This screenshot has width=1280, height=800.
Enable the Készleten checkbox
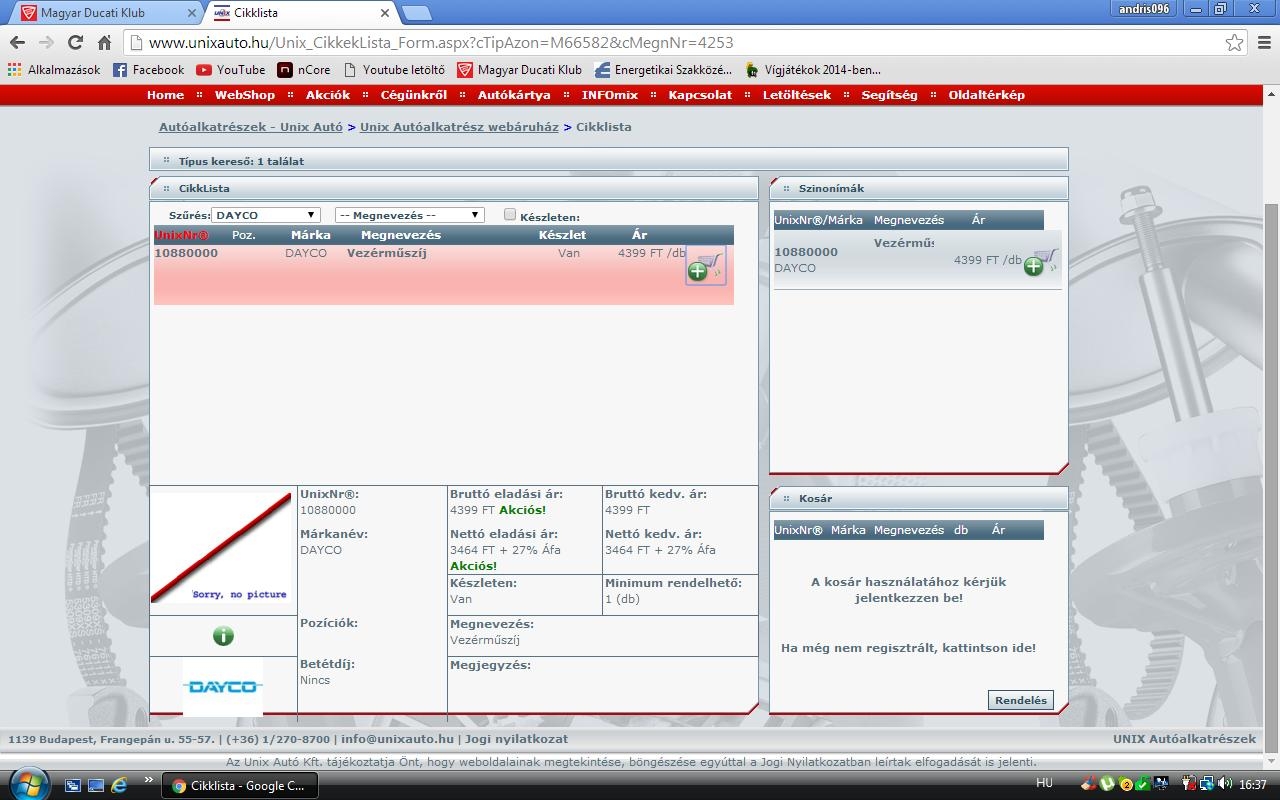pos(510,214)
